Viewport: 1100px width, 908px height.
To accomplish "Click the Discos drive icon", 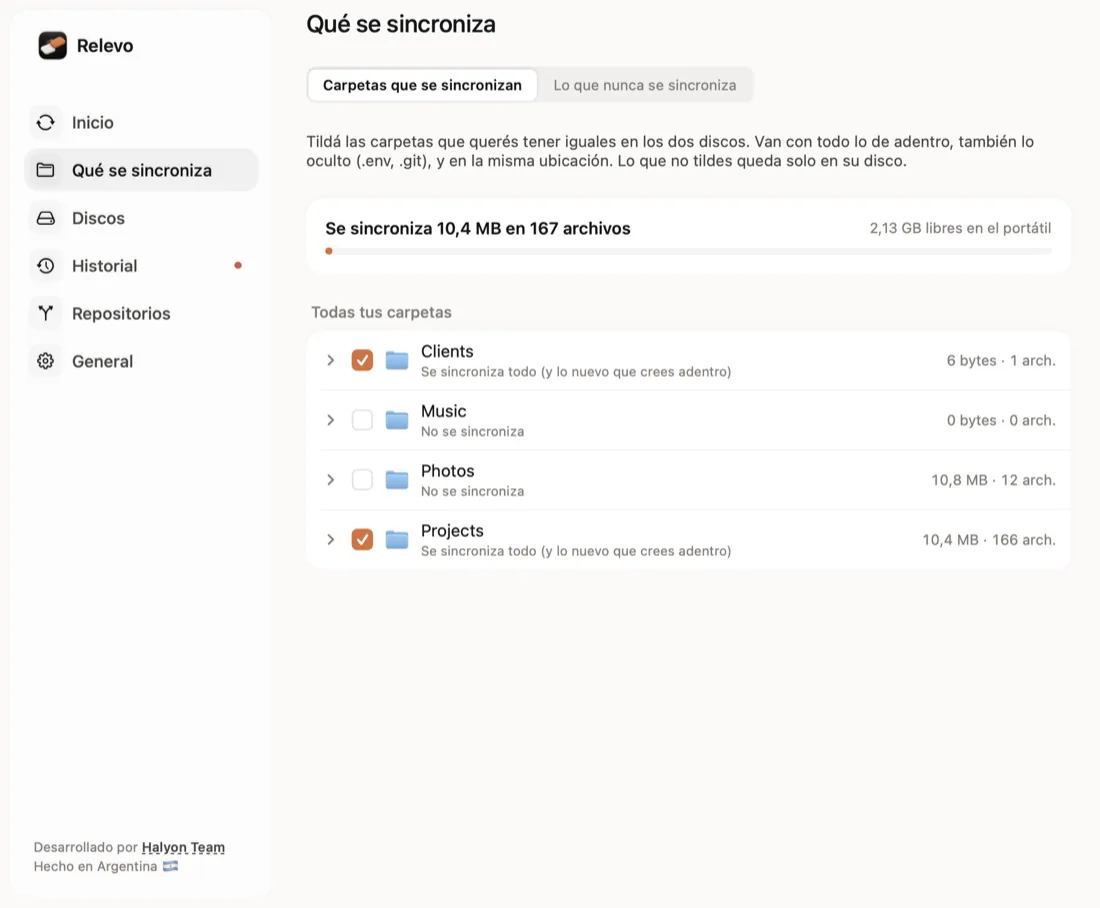I will point(46,218).
